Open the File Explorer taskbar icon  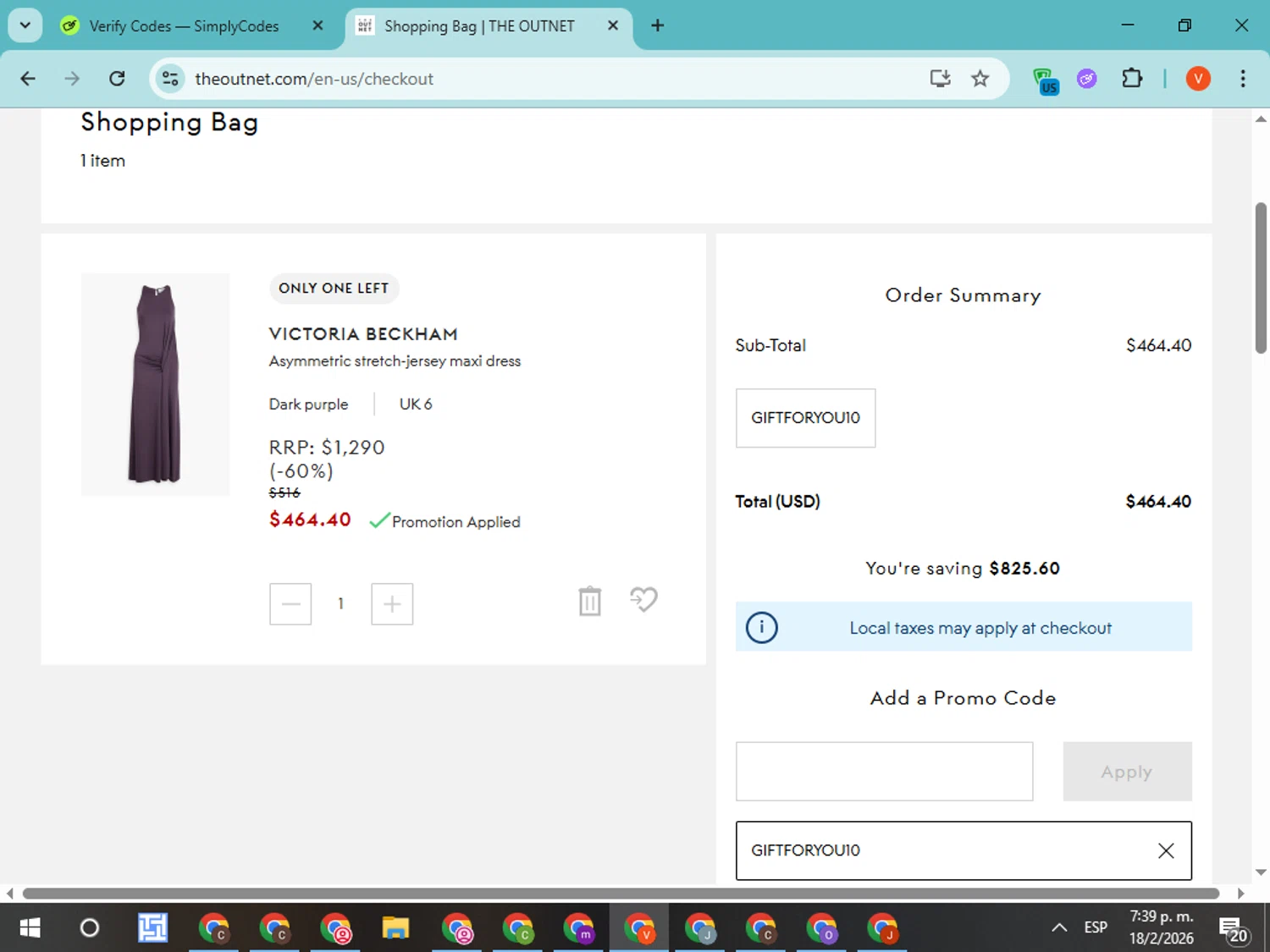click(395, 928)
